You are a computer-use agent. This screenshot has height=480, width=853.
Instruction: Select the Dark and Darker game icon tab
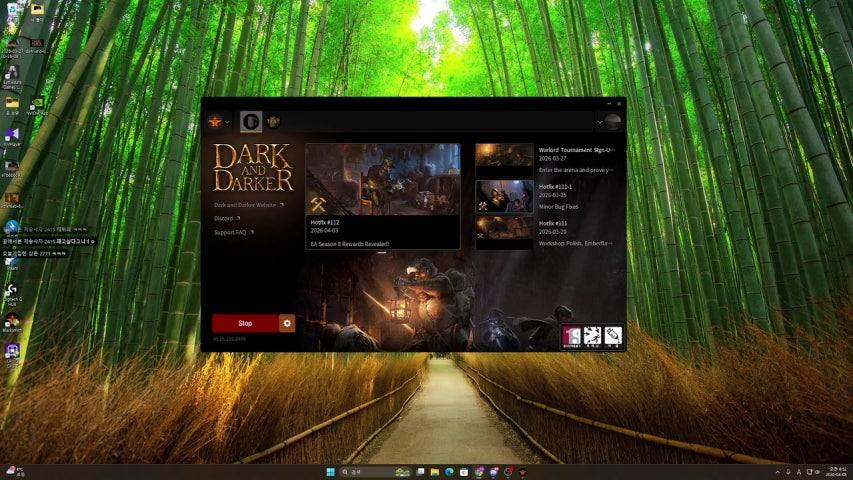(x=251, y=122)
